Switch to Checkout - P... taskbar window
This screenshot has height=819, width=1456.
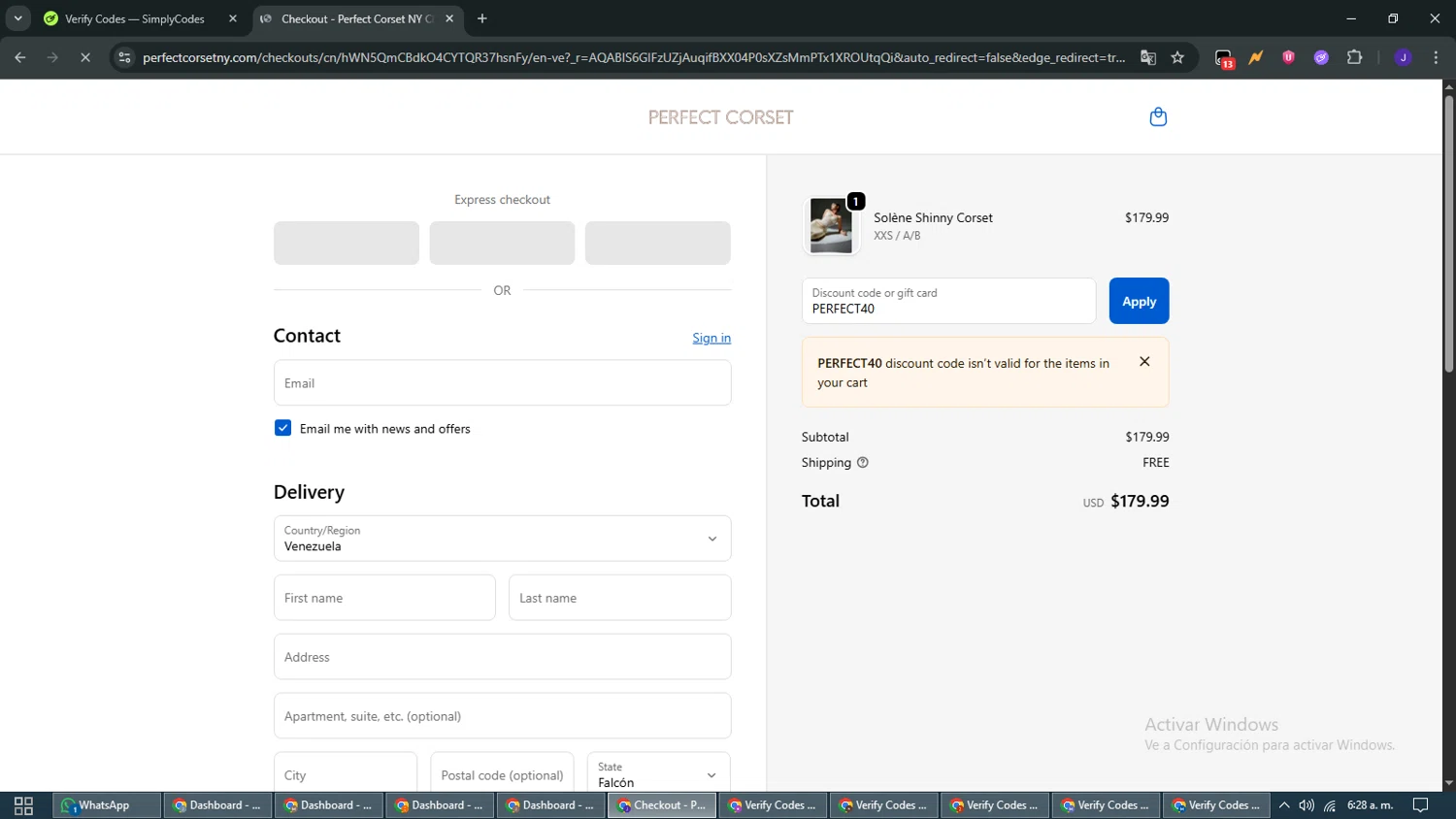(662, 805)
